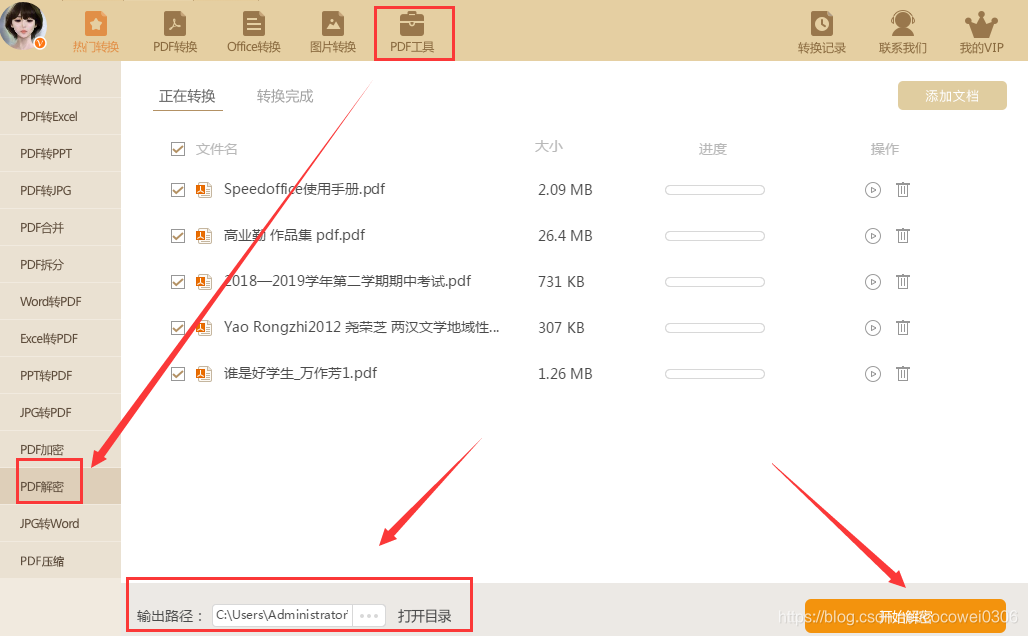Switch to 转换完成 tab
This screenshot has width=1028, height=636.
(x=285, y=96)
